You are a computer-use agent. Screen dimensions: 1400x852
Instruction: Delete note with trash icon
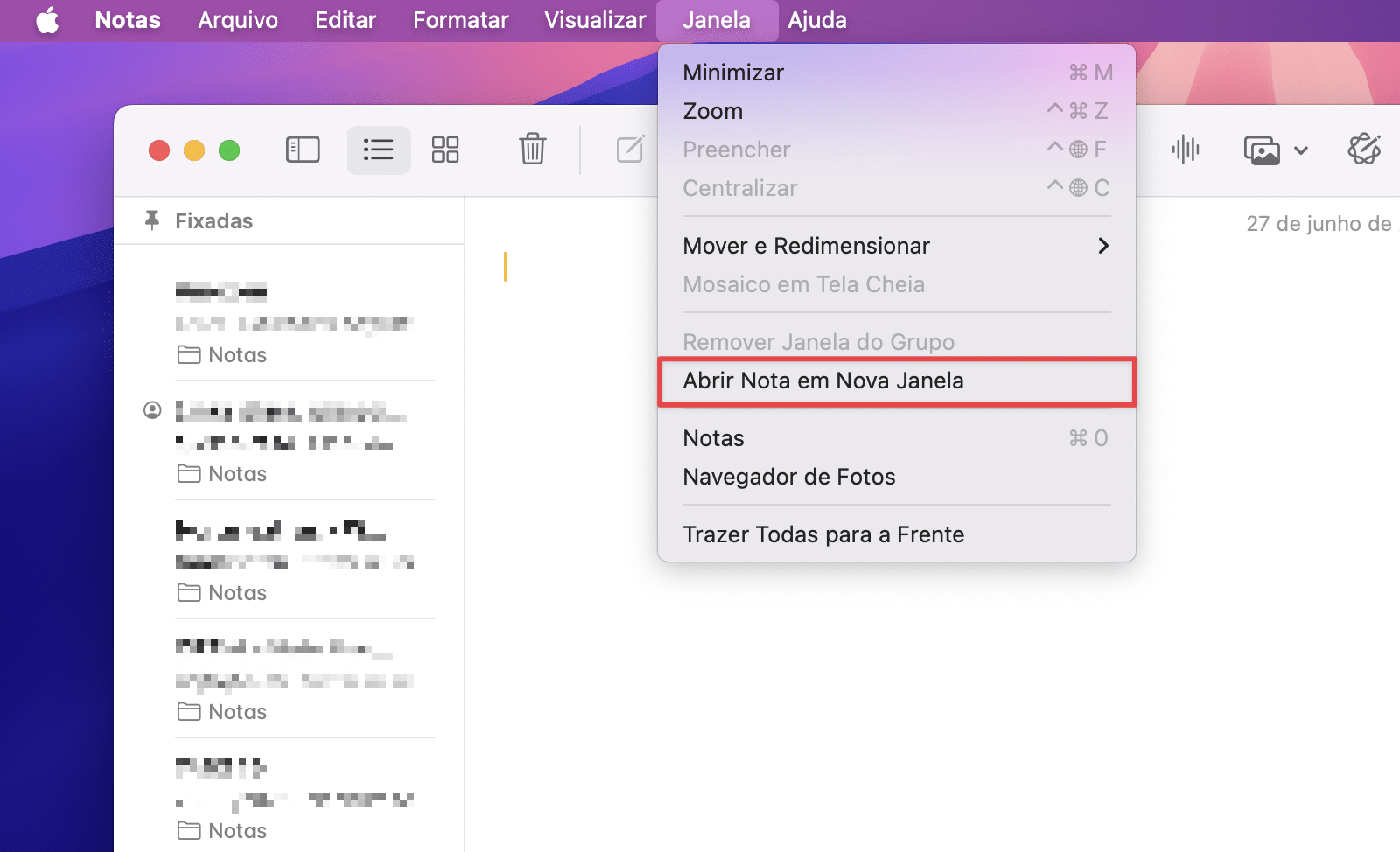[x=533, y=149]
